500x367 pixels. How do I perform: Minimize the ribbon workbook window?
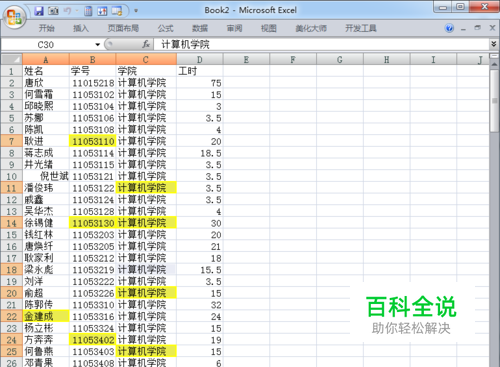point(463,29)
